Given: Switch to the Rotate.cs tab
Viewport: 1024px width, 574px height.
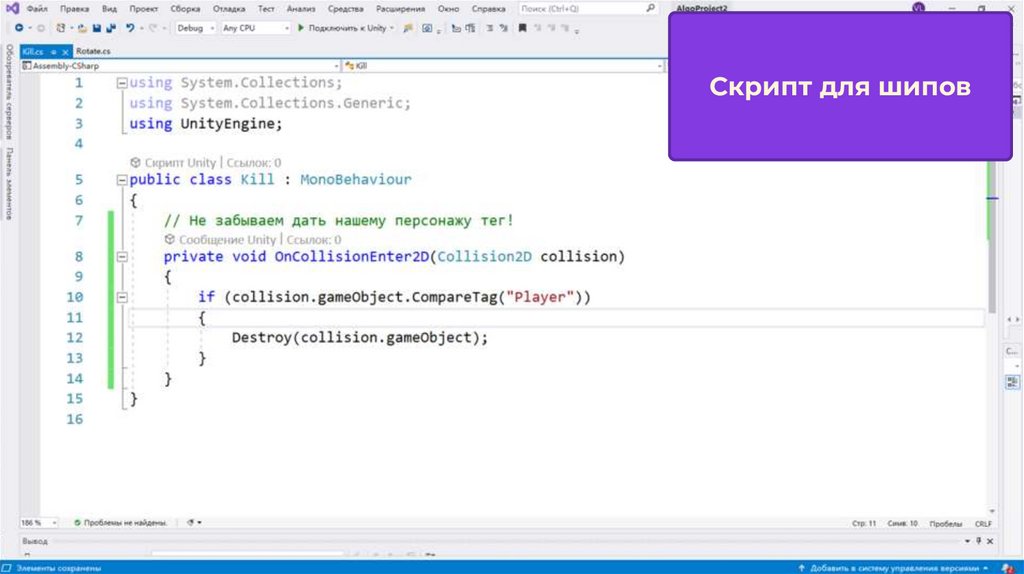Looking at the screenshot, I should pyautogui.click(x=93, y=50).
